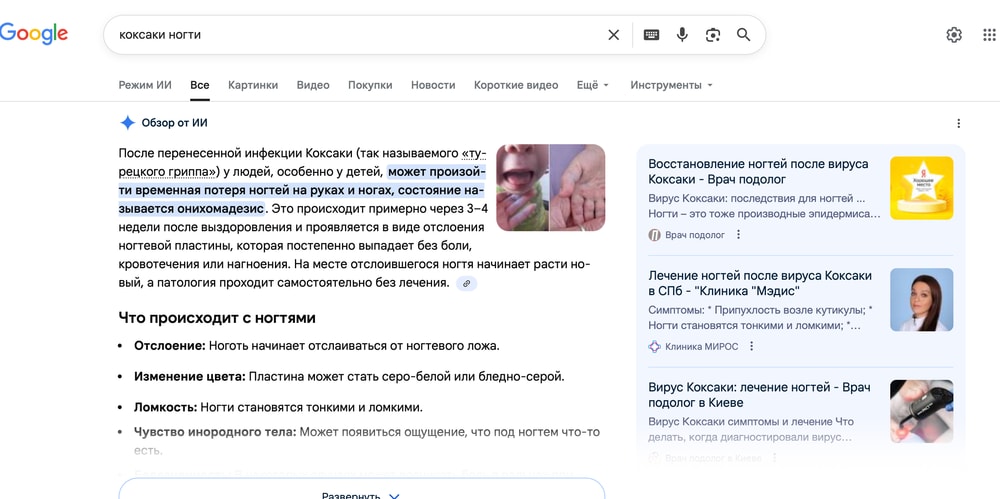Expand the Ещё dropdown
1000x499 pixels.
tap(592, 85)
